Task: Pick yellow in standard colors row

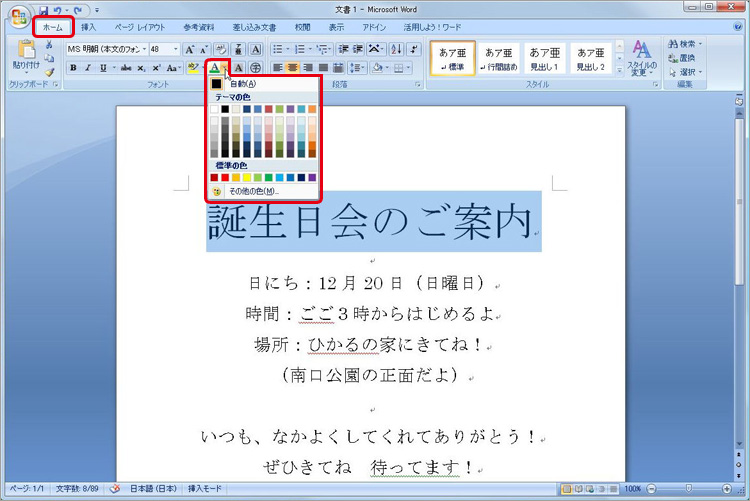Action: click(247, 178)
